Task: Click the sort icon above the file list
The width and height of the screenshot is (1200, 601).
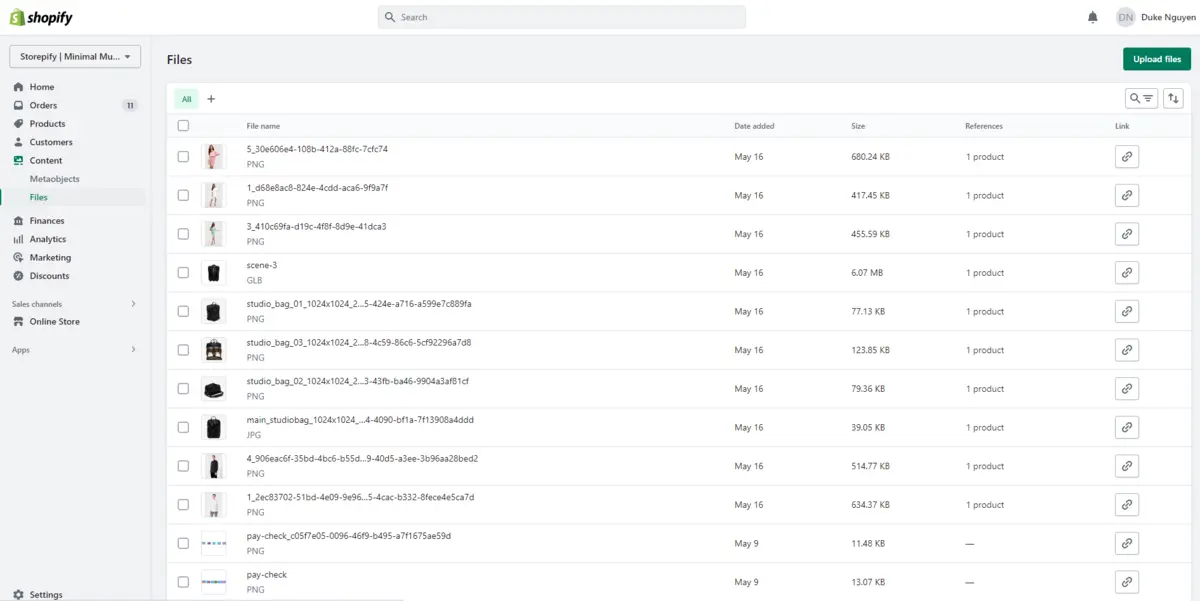Action: click(1173, 98)
